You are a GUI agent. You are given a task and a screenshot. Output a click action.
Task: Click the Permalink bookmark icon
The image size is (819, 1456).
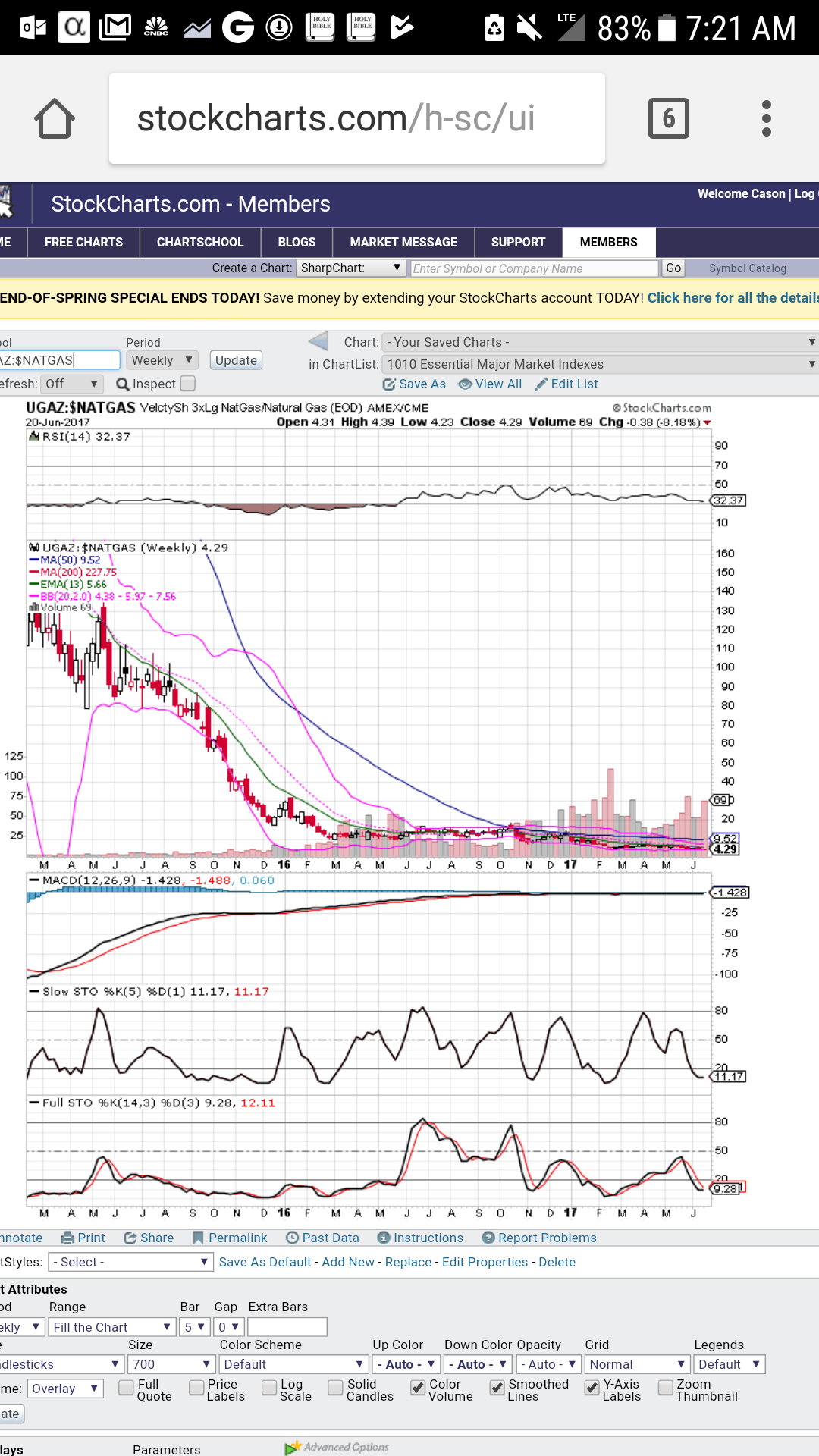pos(199,1238)
